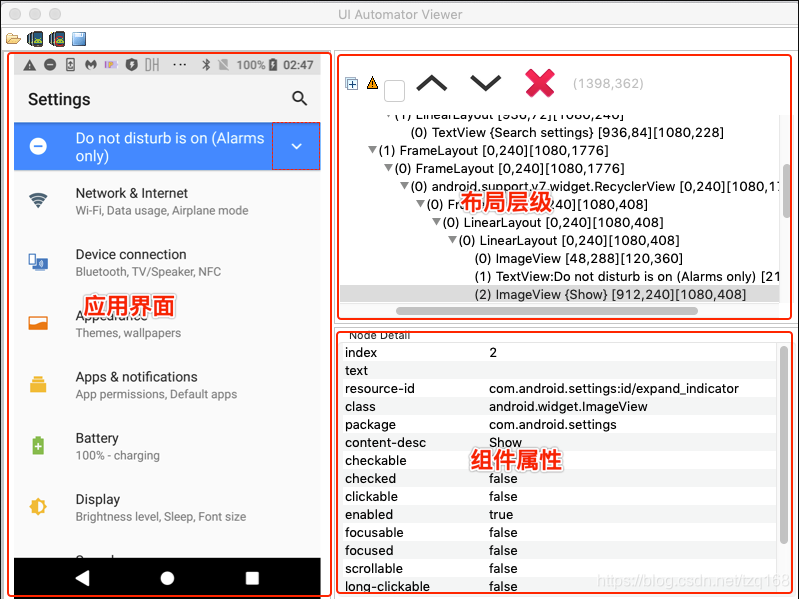
Task: Click the green battery icon
Action: coord(38,446)
